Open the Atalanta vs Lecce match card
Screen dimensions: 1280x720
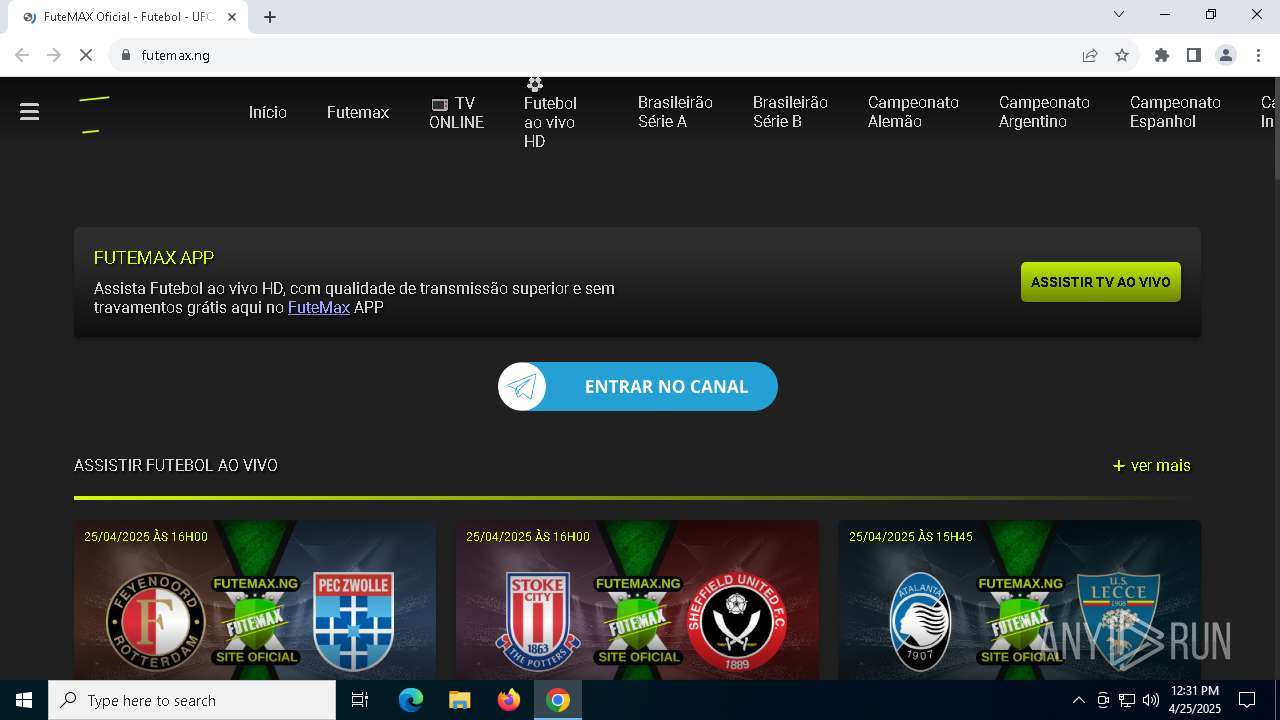[x=1020, y=600]
